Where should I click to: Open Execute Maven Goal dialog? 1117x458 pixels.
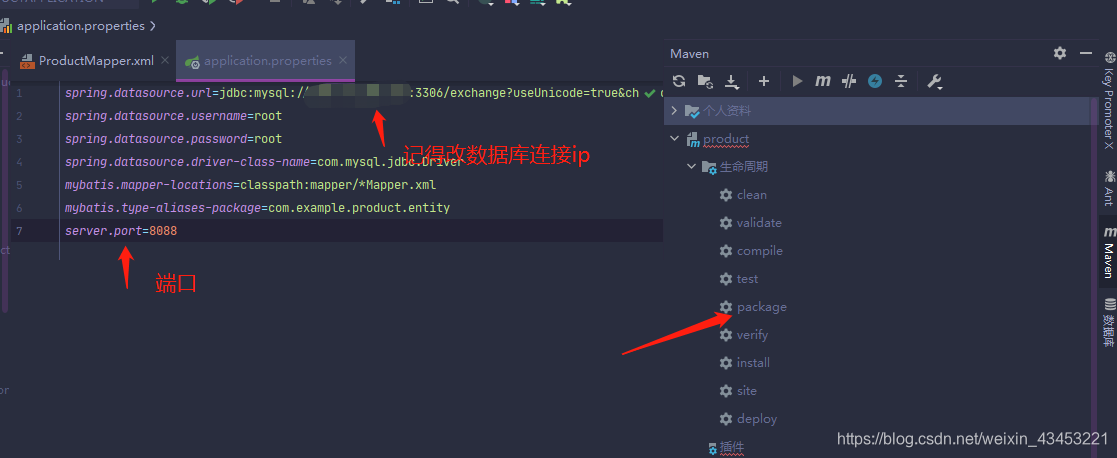pyautogui.click(x=823, y=81)
